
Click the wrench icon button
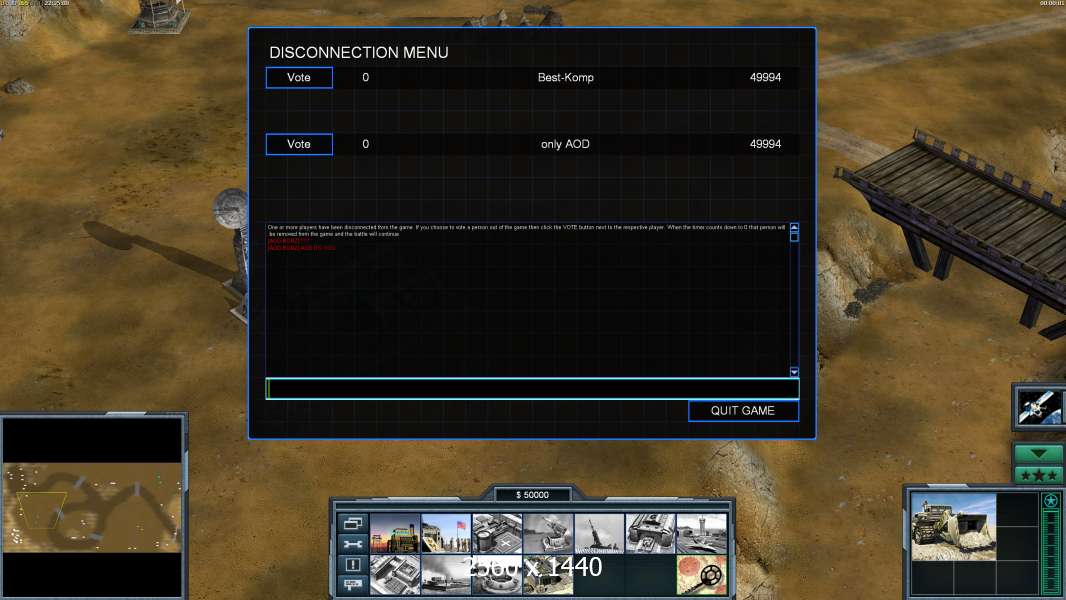coord(352,544)
